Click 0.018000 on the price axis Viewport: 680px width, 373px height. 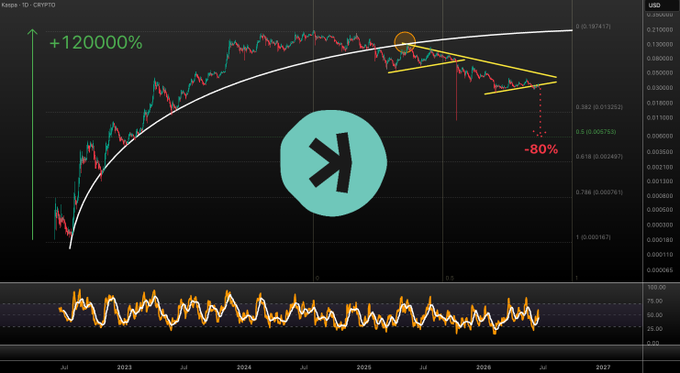click(660, 103)
